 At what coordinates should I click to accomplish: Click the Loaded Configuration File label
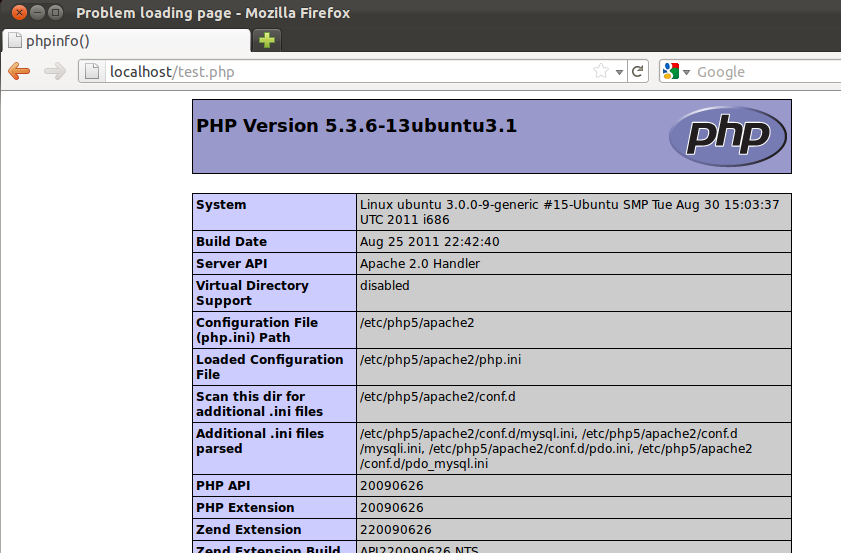pos(269,367)
